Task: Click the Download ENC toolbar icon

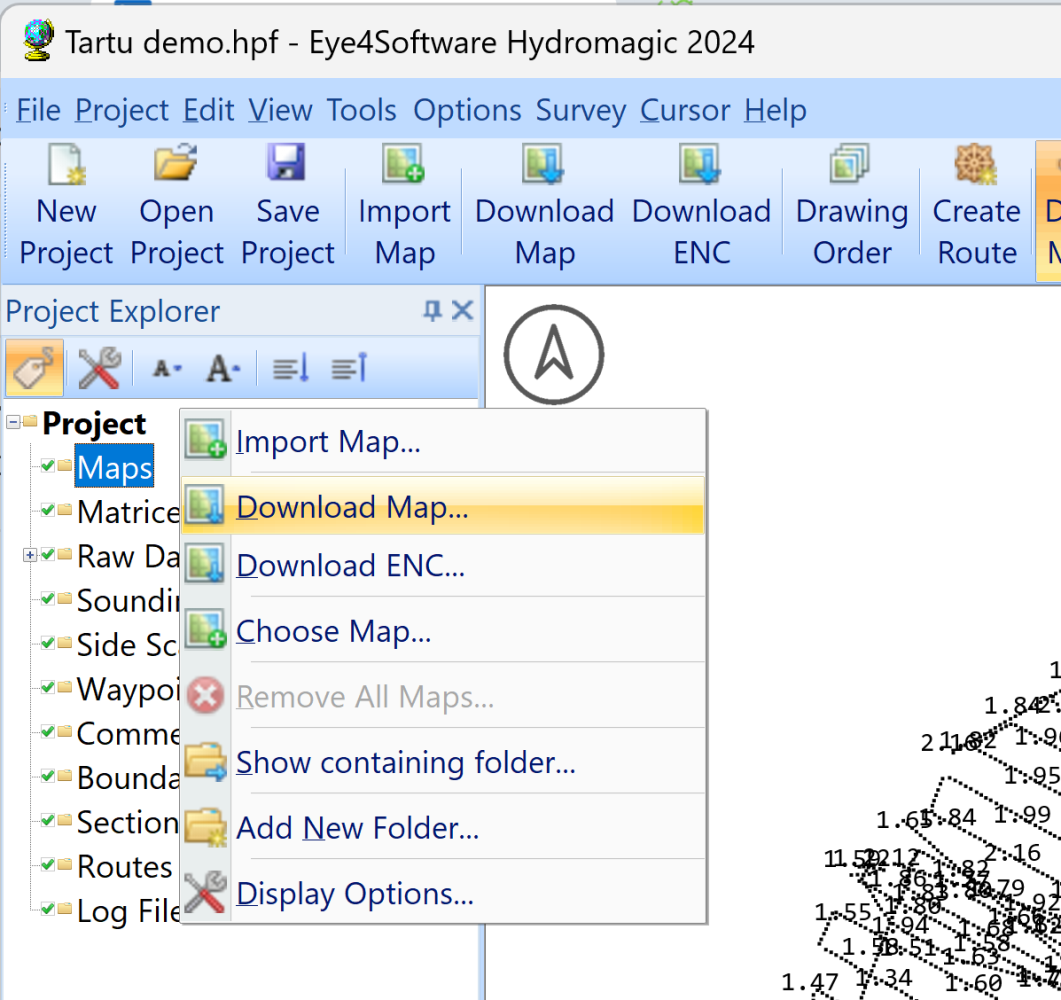Action: [x=700, y=164]
